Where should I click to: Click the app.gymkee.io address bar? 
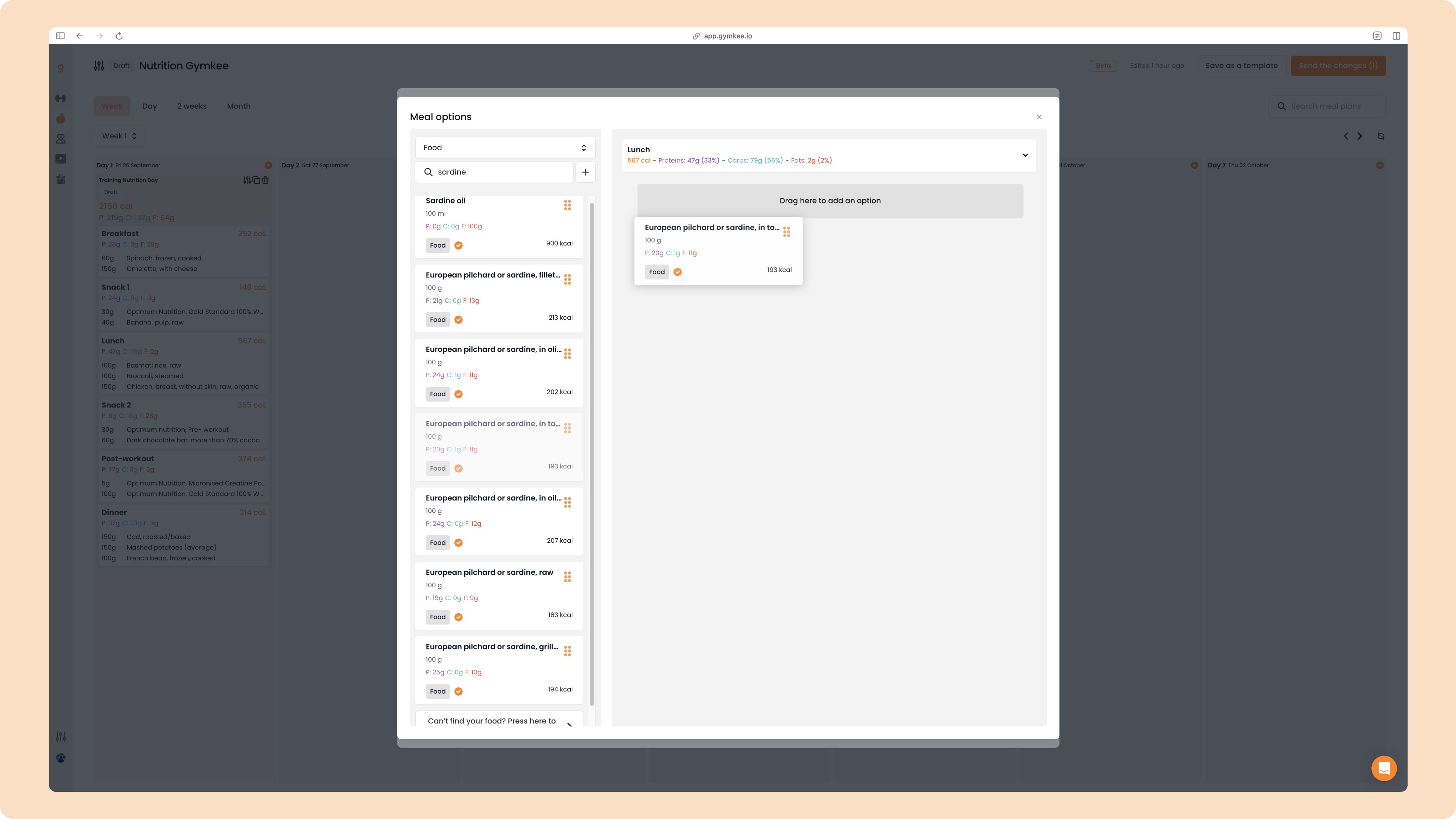click(x=722, y=36)
